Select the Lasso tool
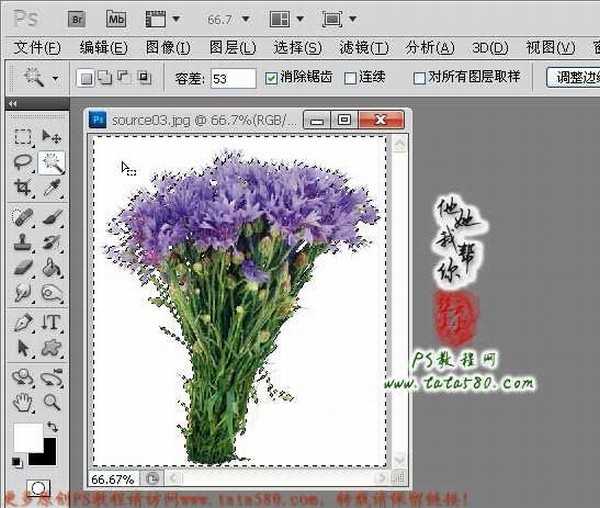The width and height of the screenshot is (600, 508). click(x=23, y=162)
